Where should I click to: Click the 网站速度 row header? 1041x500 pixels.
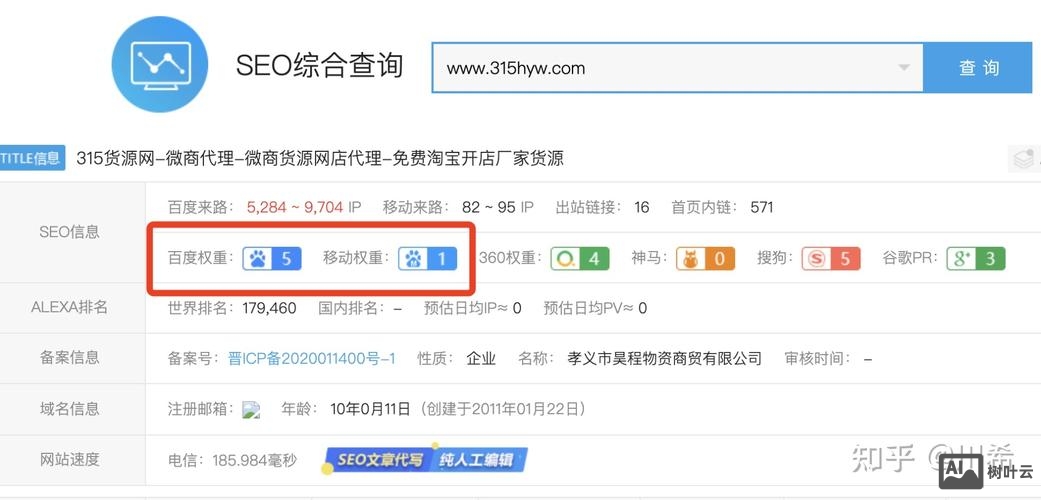(x=70, y=459)
